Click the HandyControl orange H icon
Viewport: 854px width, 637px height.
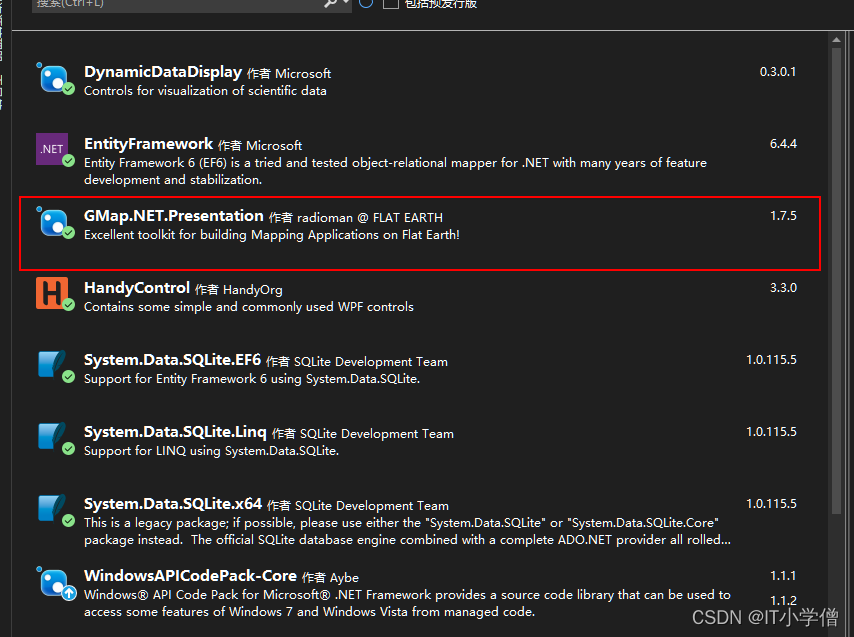[x=54, y=294]
